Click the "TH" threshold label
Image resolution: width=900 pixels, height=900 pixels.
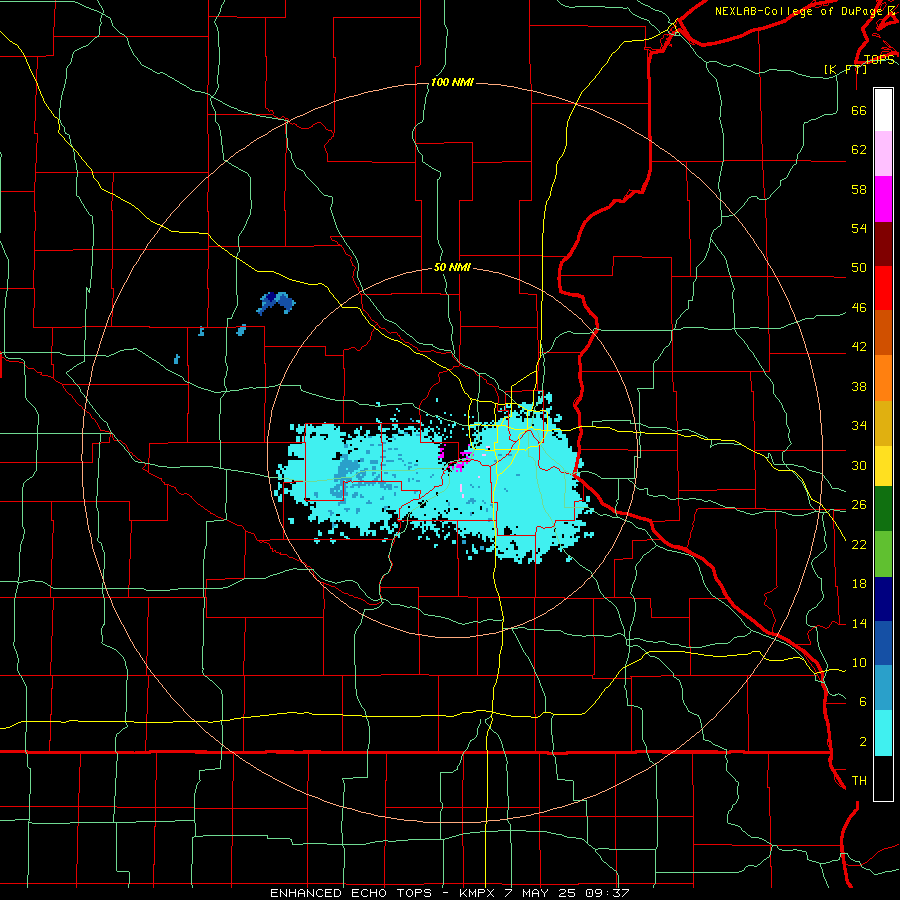859,781
